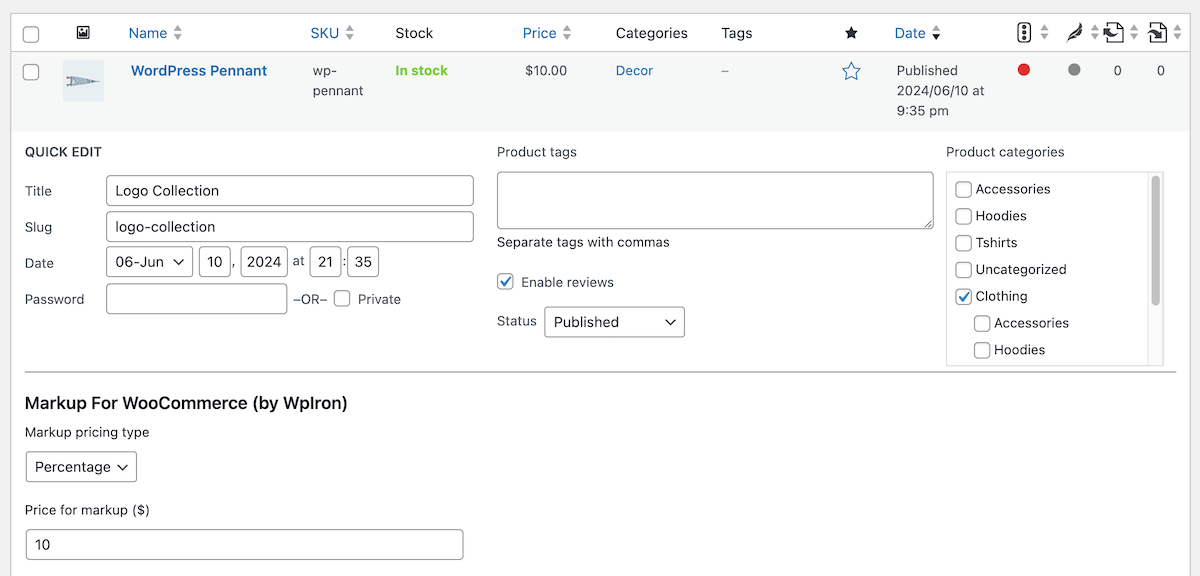Click the $10.00 price cell

[546, 71]
